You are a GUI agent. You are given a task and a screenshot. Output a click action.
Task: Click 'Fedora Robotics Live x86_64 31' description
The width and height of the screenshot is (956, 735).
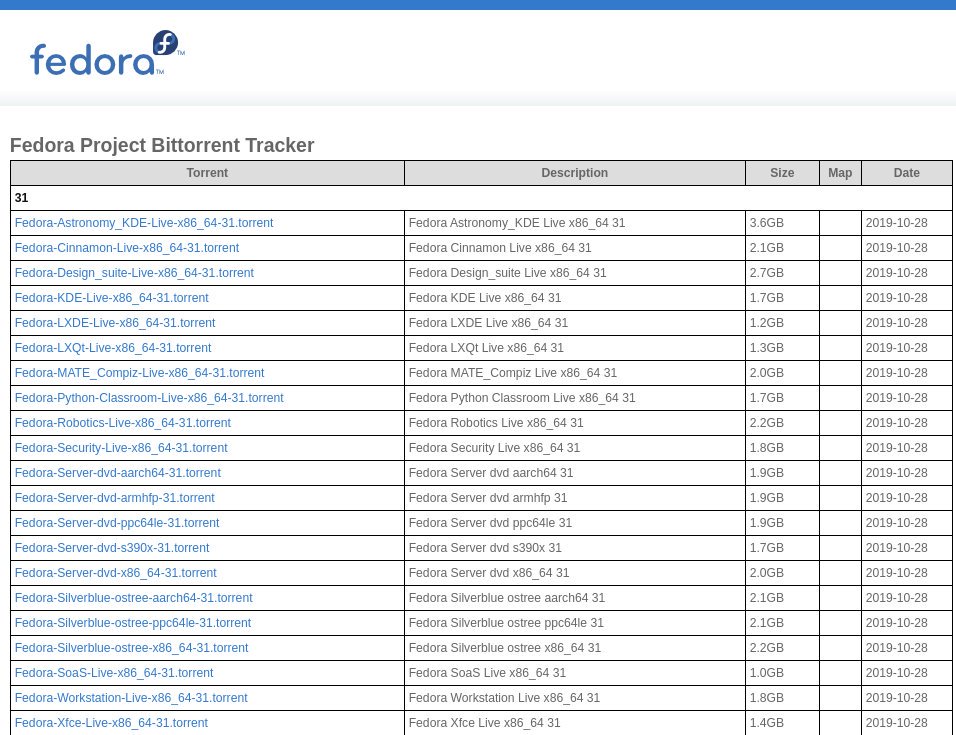(496, 423)
